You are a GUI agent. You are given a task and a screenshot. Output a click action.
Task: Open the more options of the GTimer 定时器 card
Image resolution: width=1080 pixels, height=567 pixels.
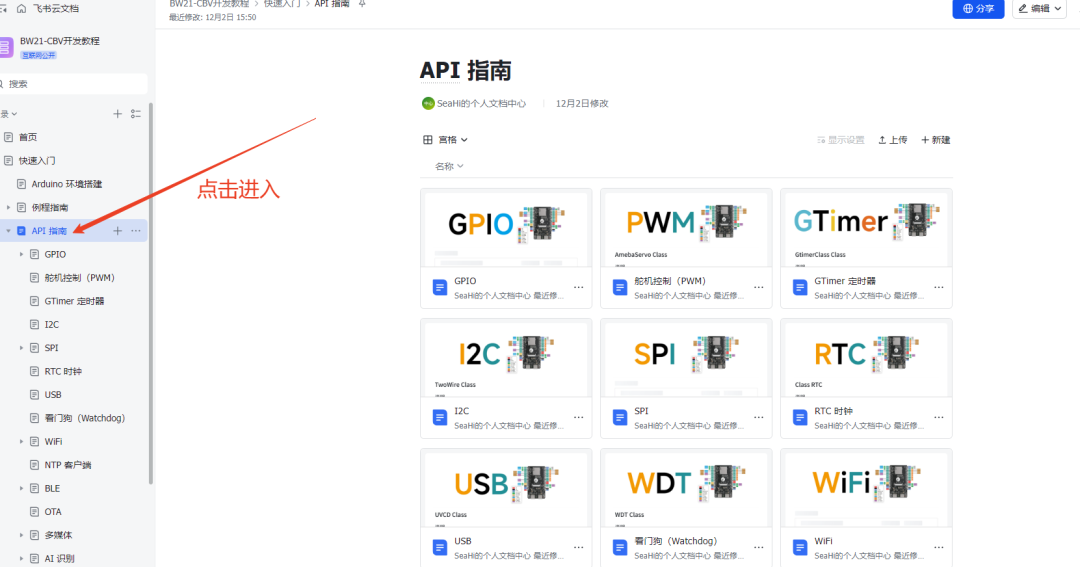pyautogui.click(x=939, y=287)
